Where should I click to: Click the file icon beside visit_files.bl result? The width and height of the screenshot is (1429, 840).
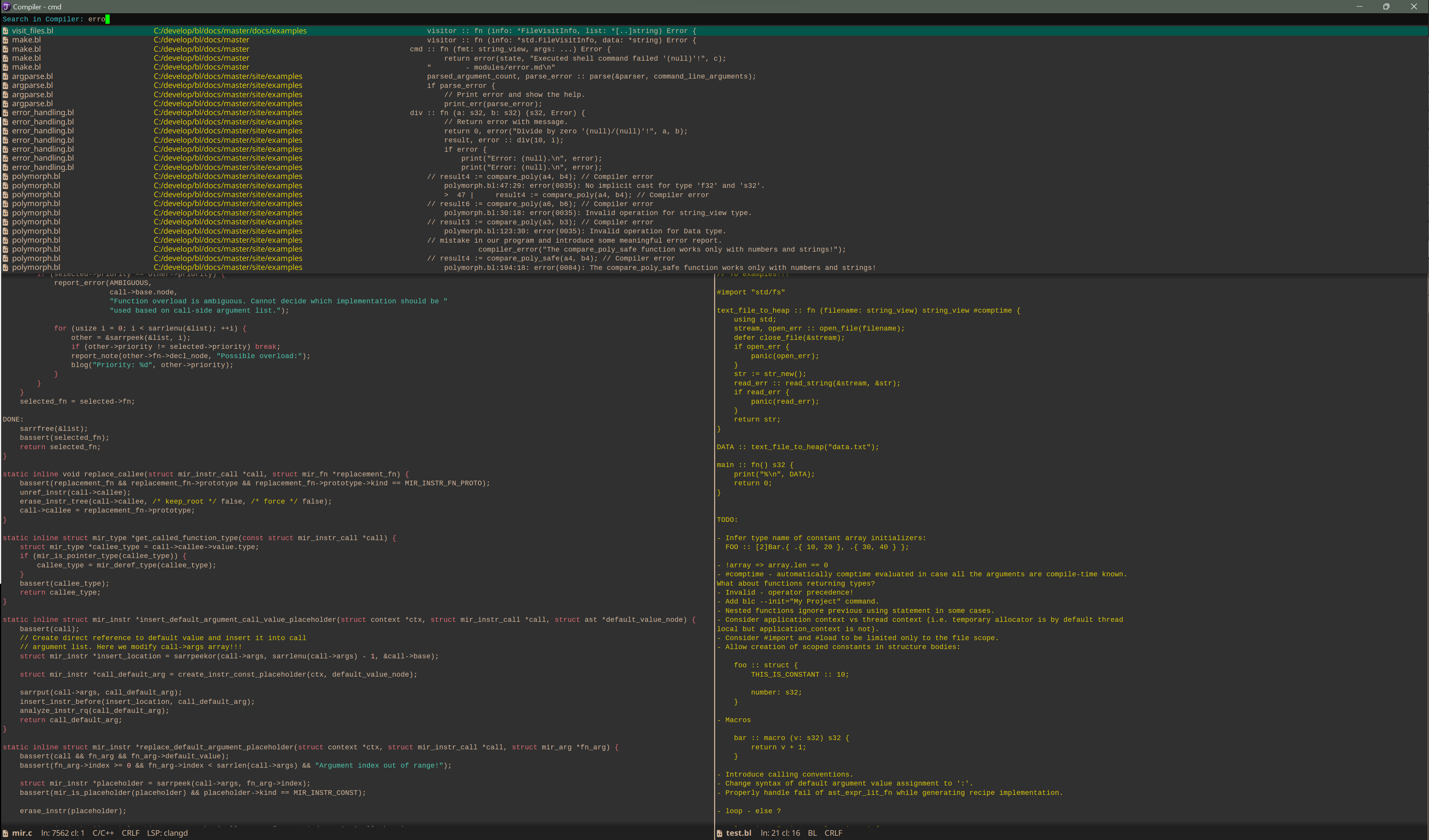tap(6, 31)
